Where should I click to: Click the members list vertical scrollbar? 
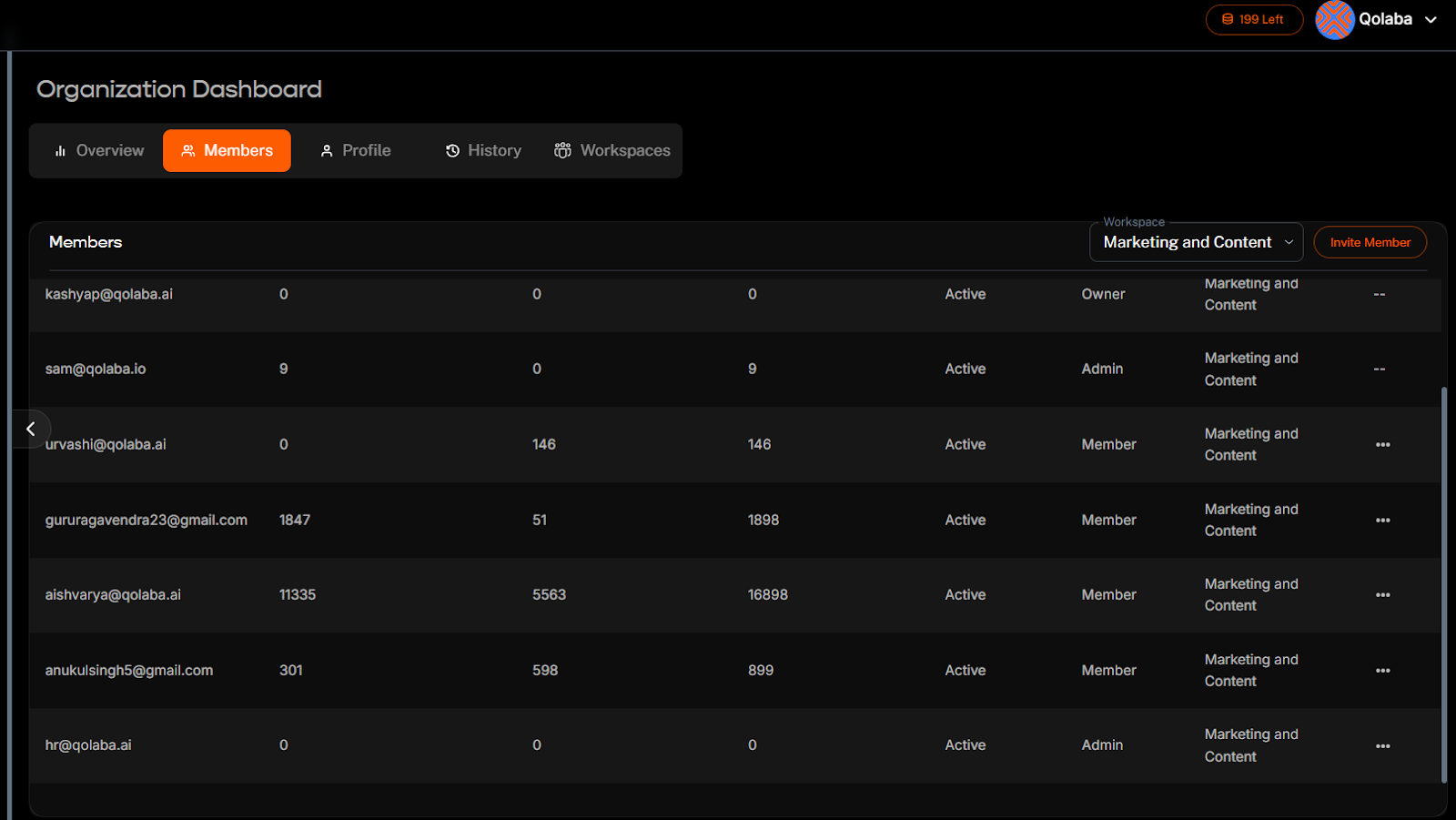(1443, 582)
